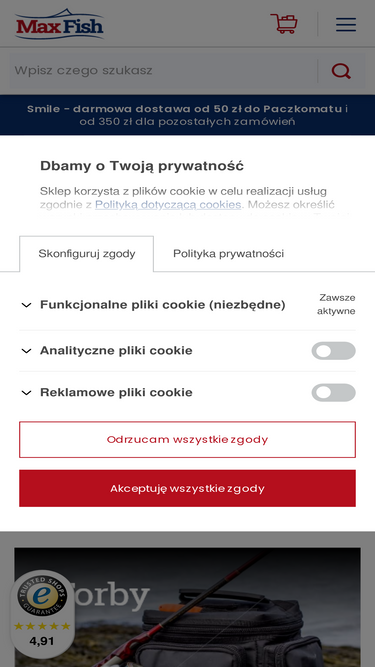375x667 pixels.
Task: Click the Smile darmowa dostawa banner
Action: click(x=188, y=115)
